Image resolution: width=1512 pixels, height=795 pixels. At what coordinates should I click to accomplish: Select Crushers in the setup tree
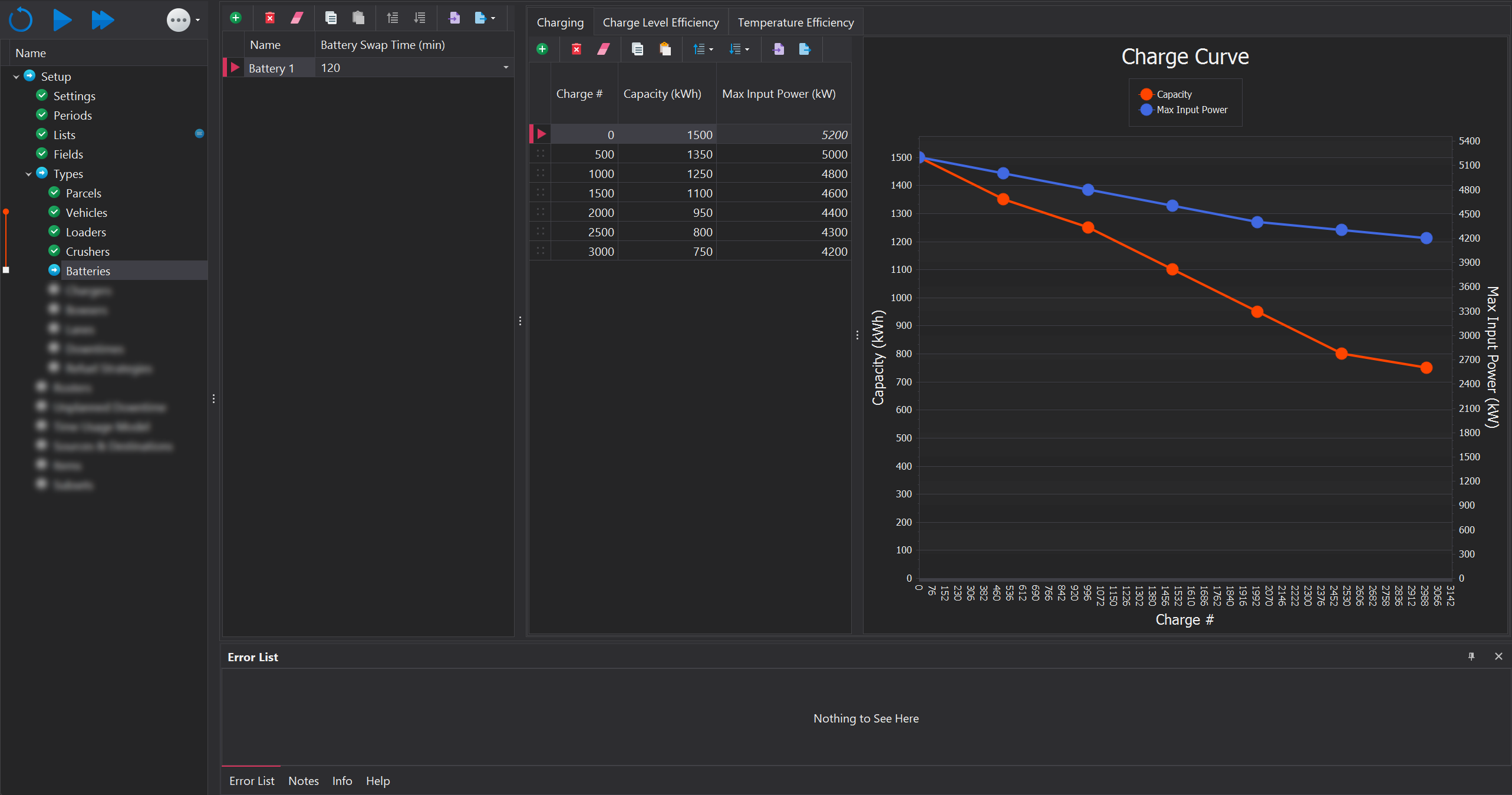coord(87,252)
